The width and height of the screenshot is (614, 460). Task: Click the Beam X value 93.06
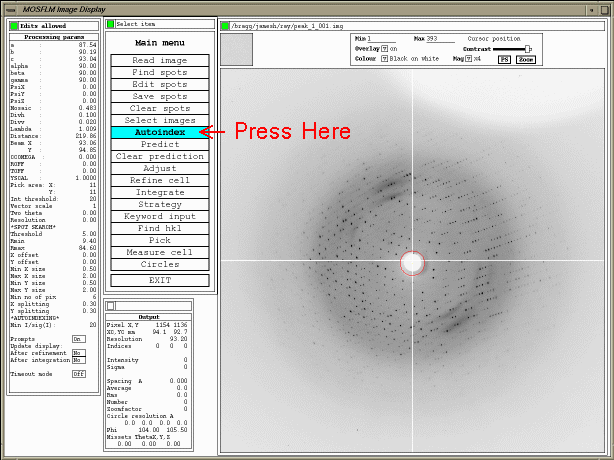click(88, 143)
